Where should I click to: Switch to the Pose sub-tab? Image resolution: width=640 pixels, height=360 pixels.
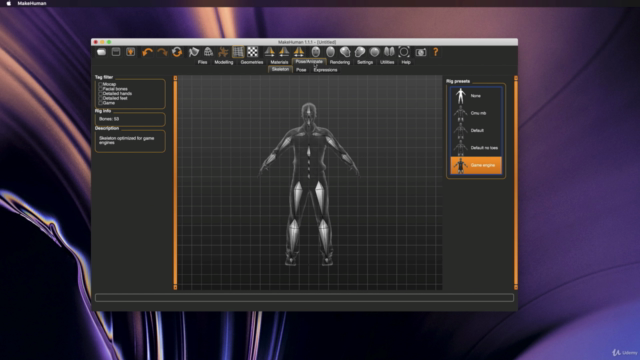point(301,70)
